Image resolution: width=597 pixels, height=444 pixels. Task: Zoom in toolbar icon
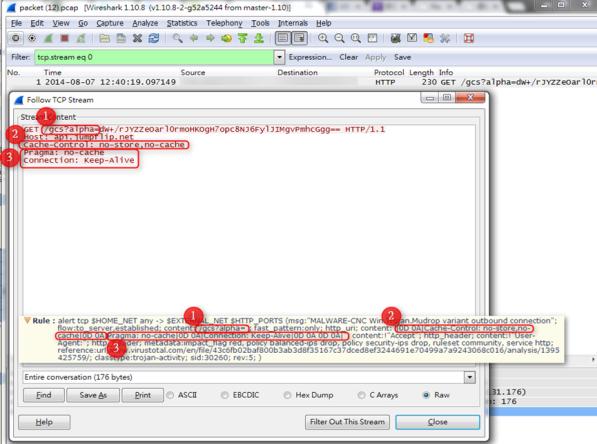coord(323,38)
